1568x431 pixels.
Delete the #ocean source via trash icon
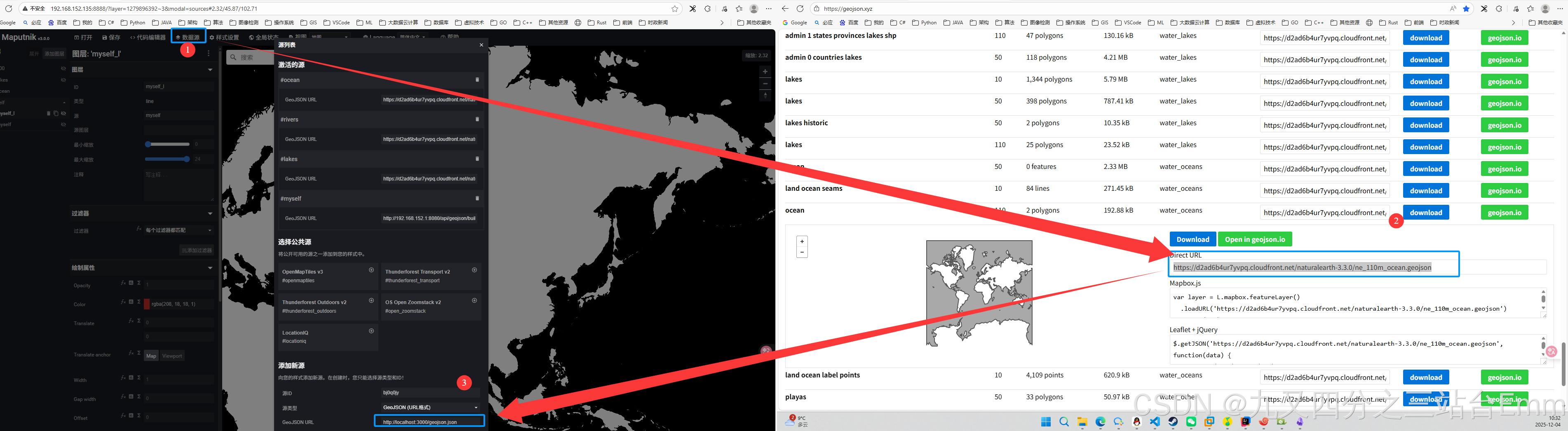pyautogui.click(x=477, y=80)
